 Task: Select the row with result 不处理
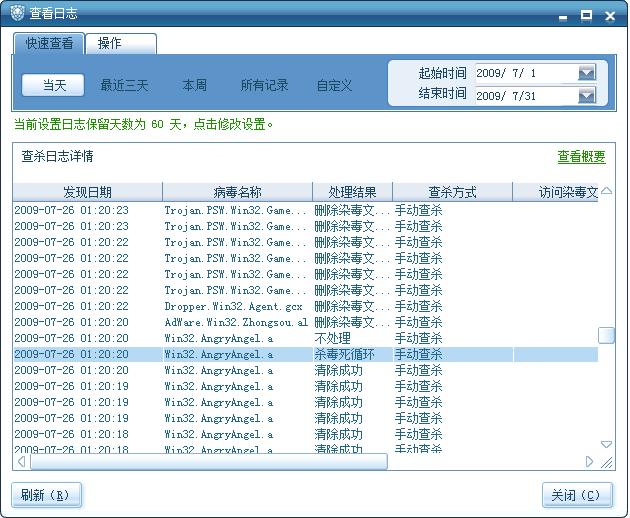click(306, 338)
